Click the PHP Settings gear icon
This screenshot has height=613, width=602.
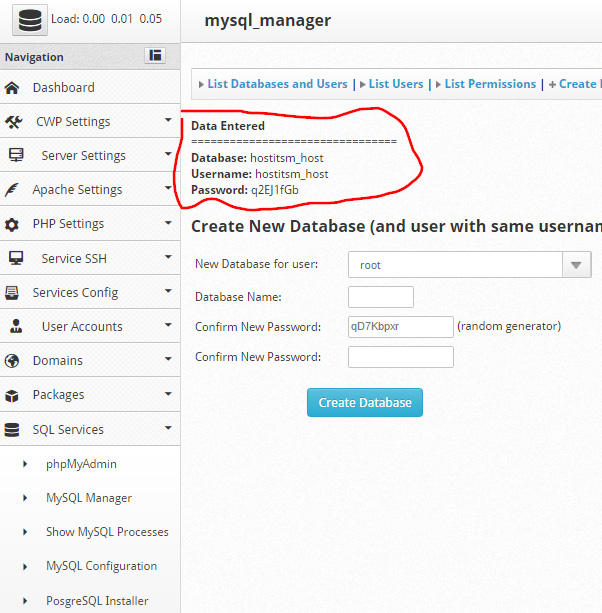12,224
